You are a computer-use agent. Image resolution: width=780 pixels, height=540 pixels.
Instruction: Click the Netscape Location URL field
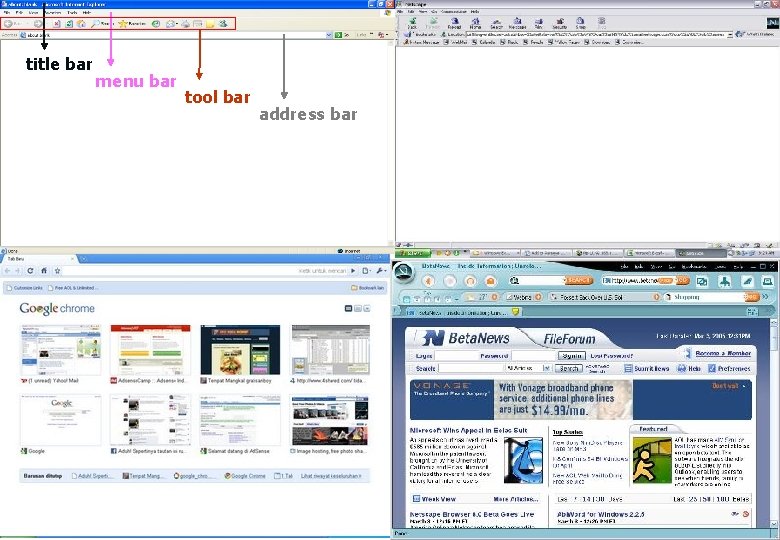point(596,35)
